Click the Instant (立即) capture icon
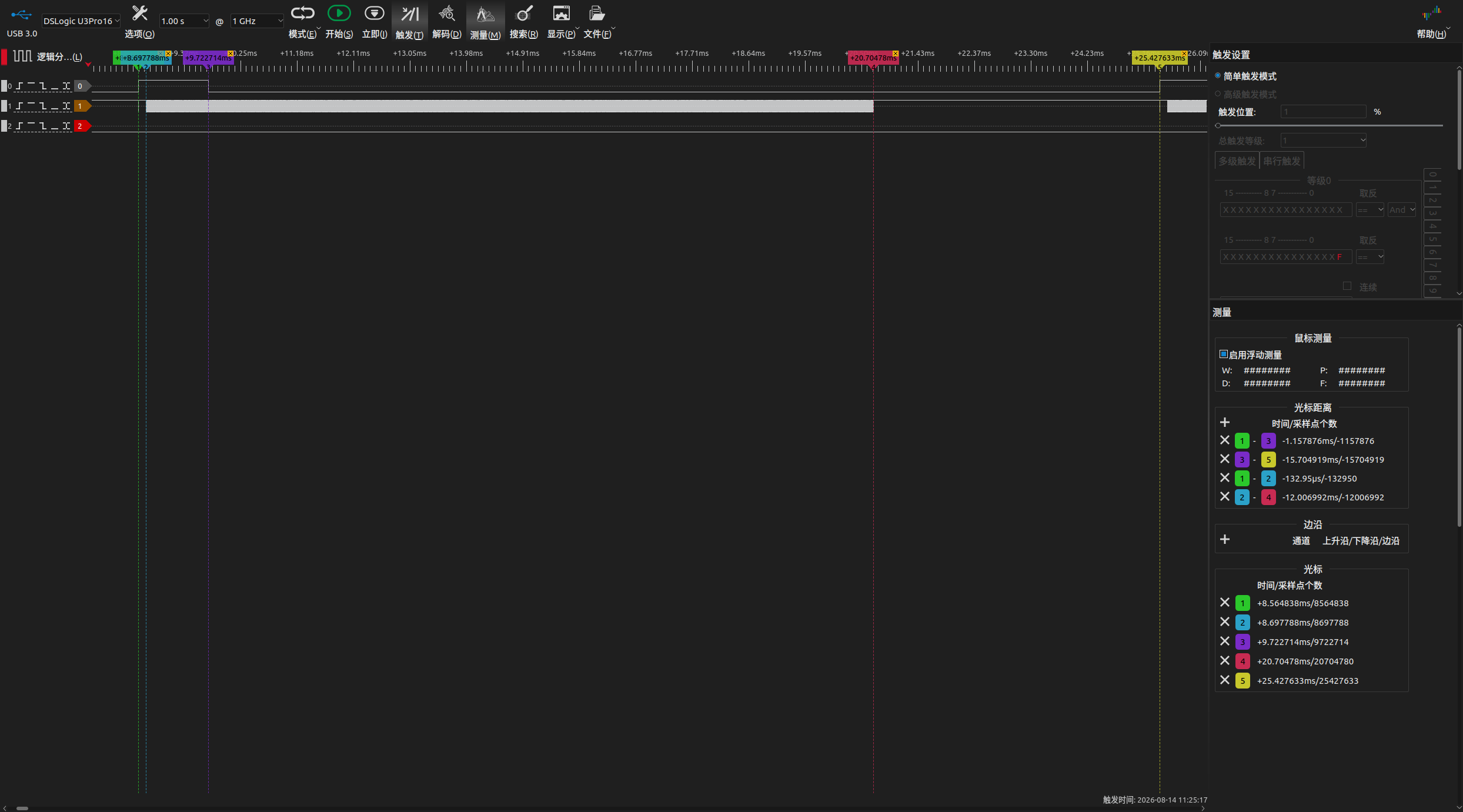The image size is (1463, 812). [374, 13]
